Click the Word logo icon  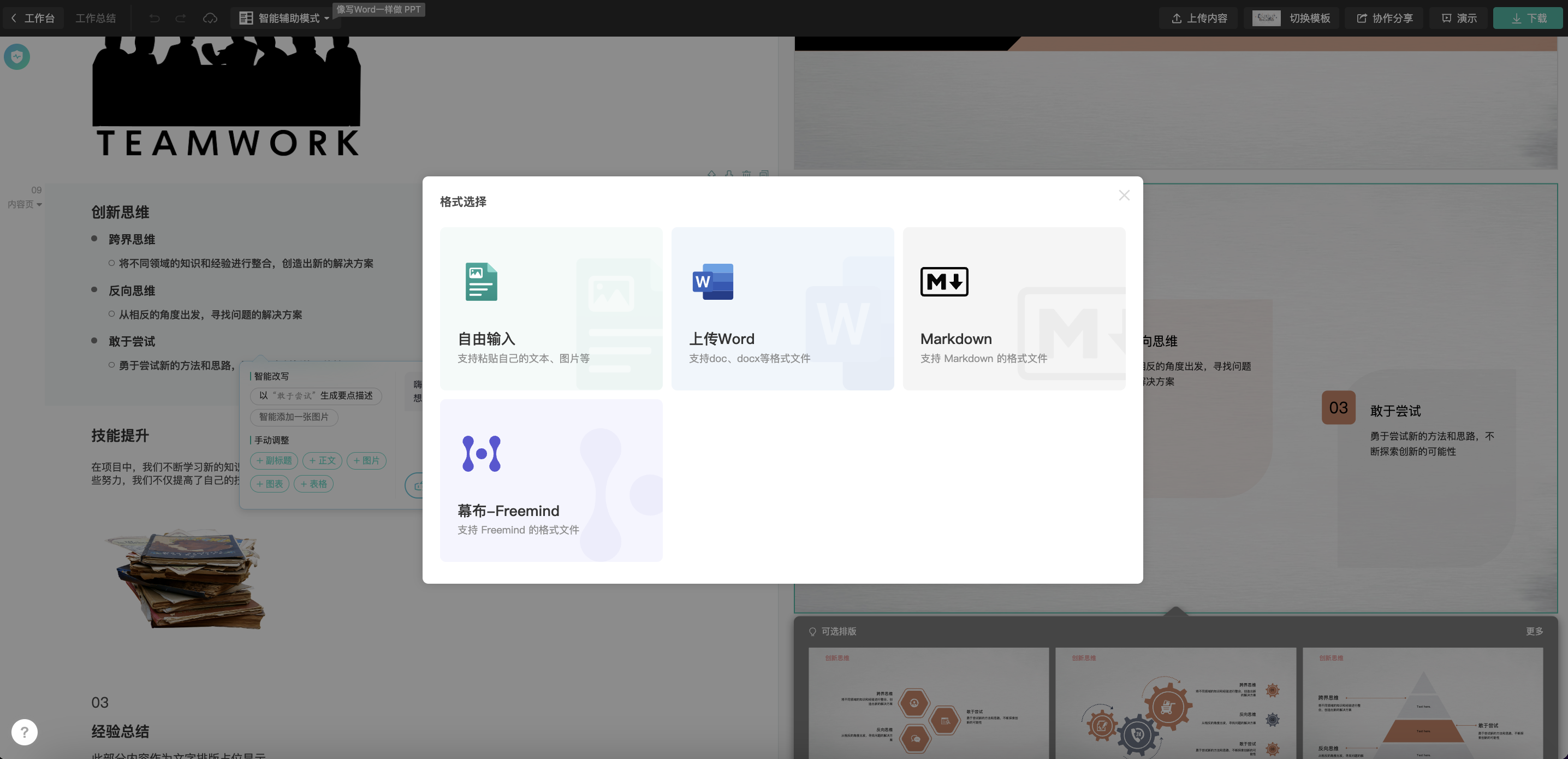click(713, 281)
